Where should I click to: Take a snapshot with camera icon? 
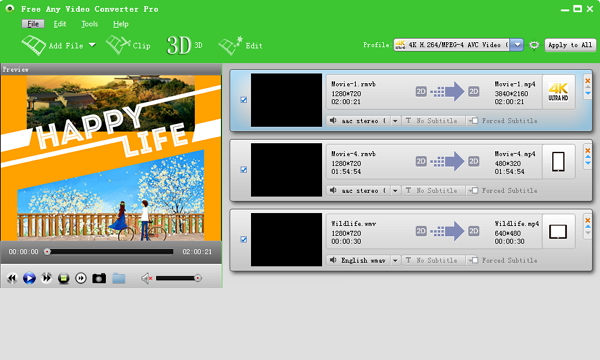coord(99,278)
